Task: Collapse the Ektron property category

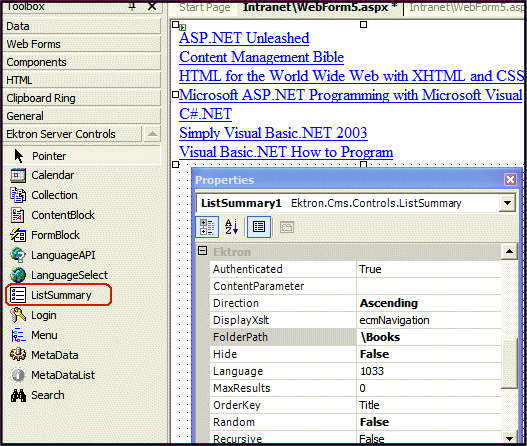Action: (202, 251)
